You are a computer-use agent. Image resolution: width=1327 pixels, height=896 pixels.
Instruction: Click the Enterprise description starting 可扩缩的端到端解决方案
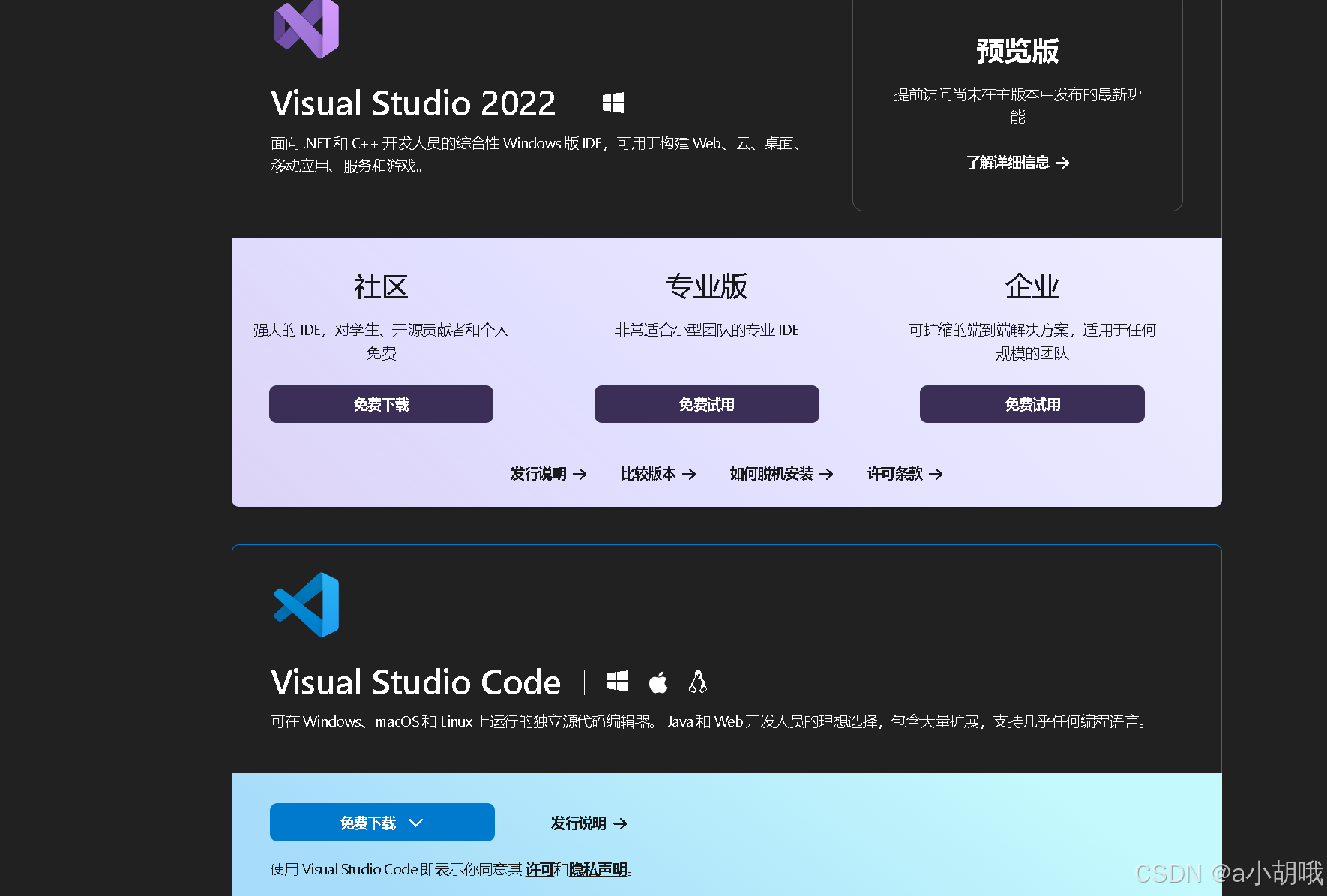pos(1032,341)
